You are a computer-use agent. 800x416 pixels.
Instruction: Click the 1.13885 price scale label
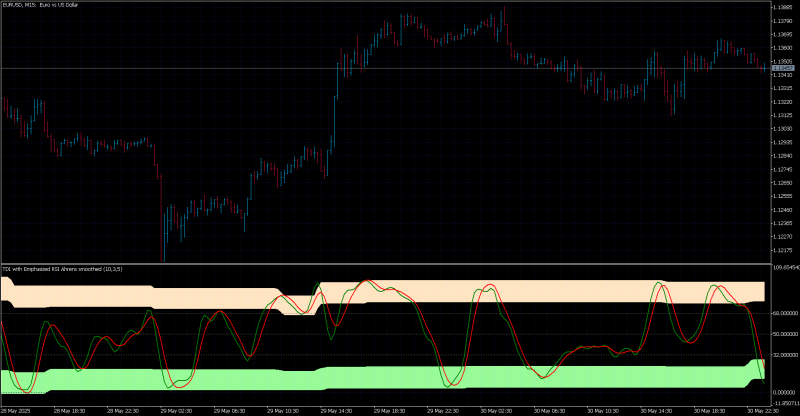(783, 8)
